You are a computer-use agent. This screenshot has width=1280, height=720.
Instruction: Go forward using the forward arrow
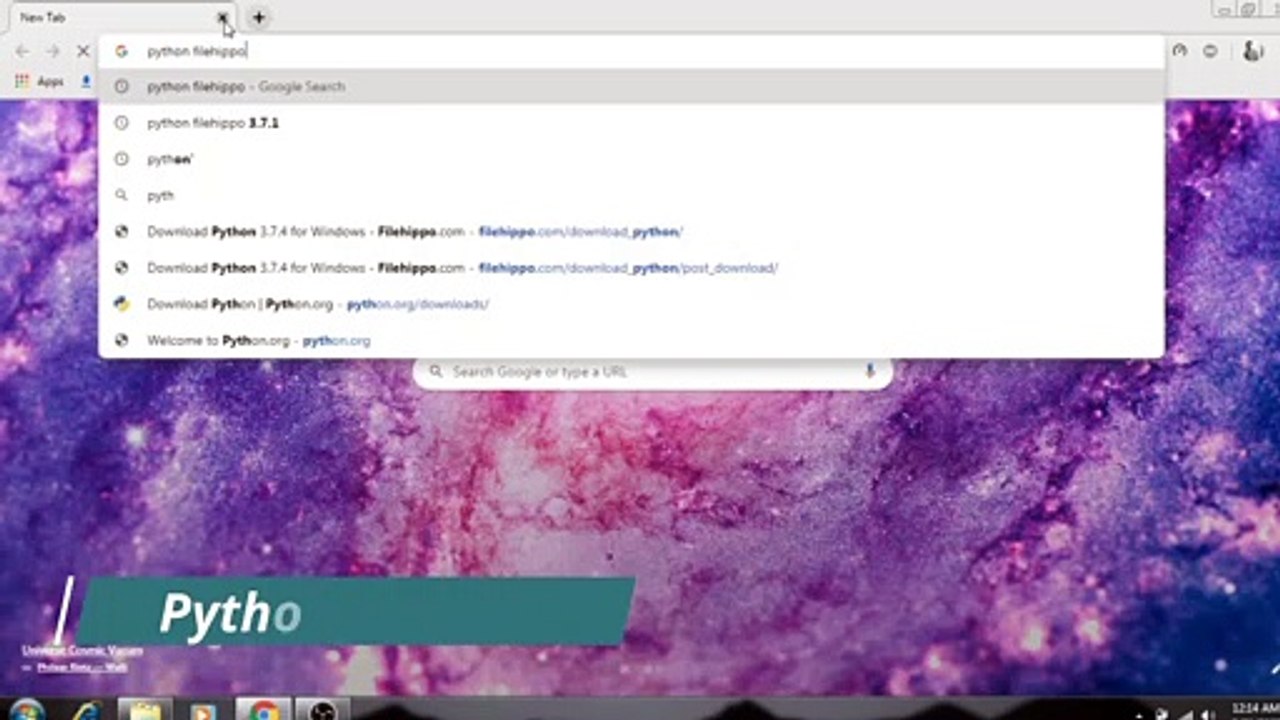[52, 51]
